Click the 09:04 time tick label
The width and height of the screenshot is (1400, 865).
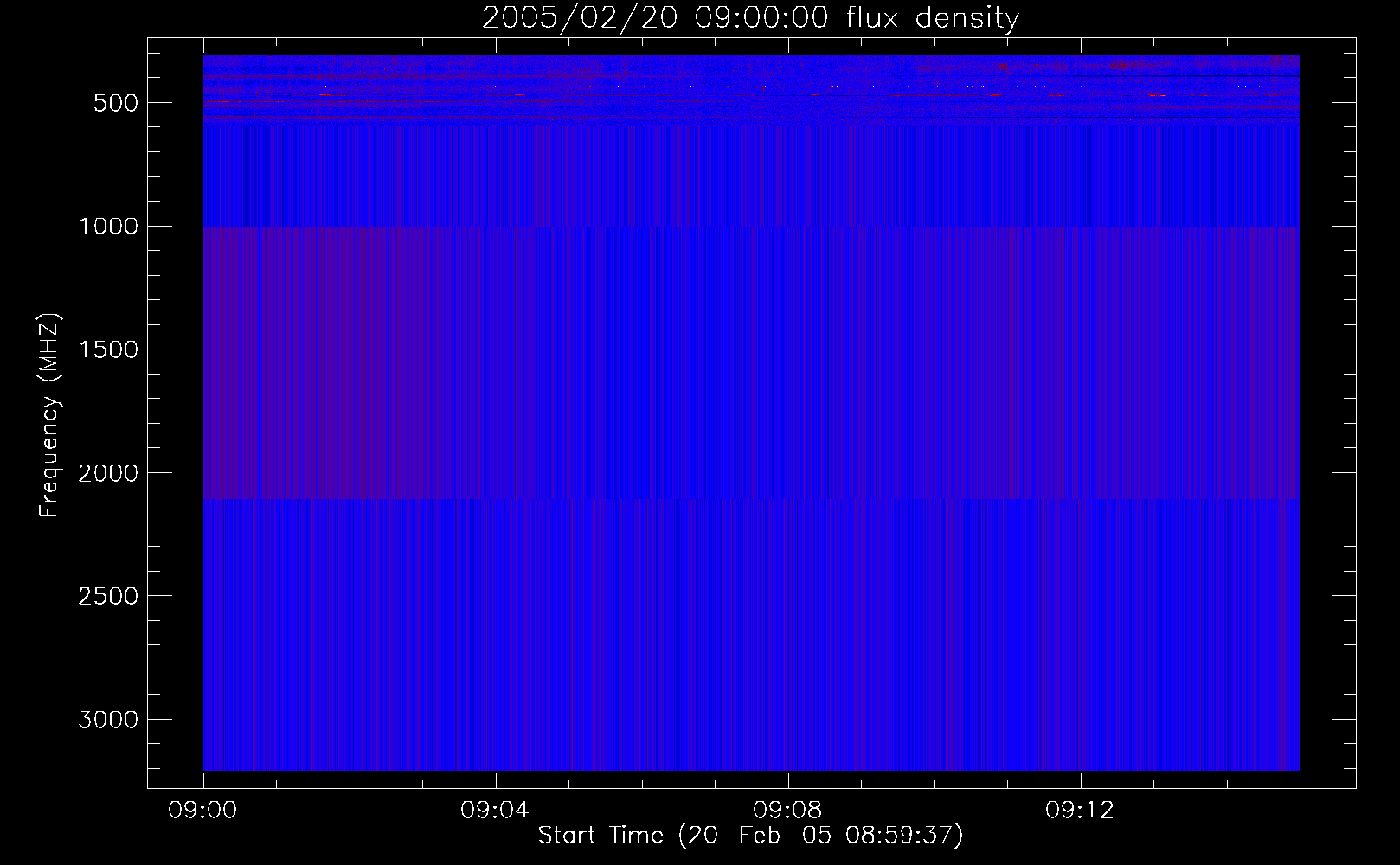click(x=495, y=811)
